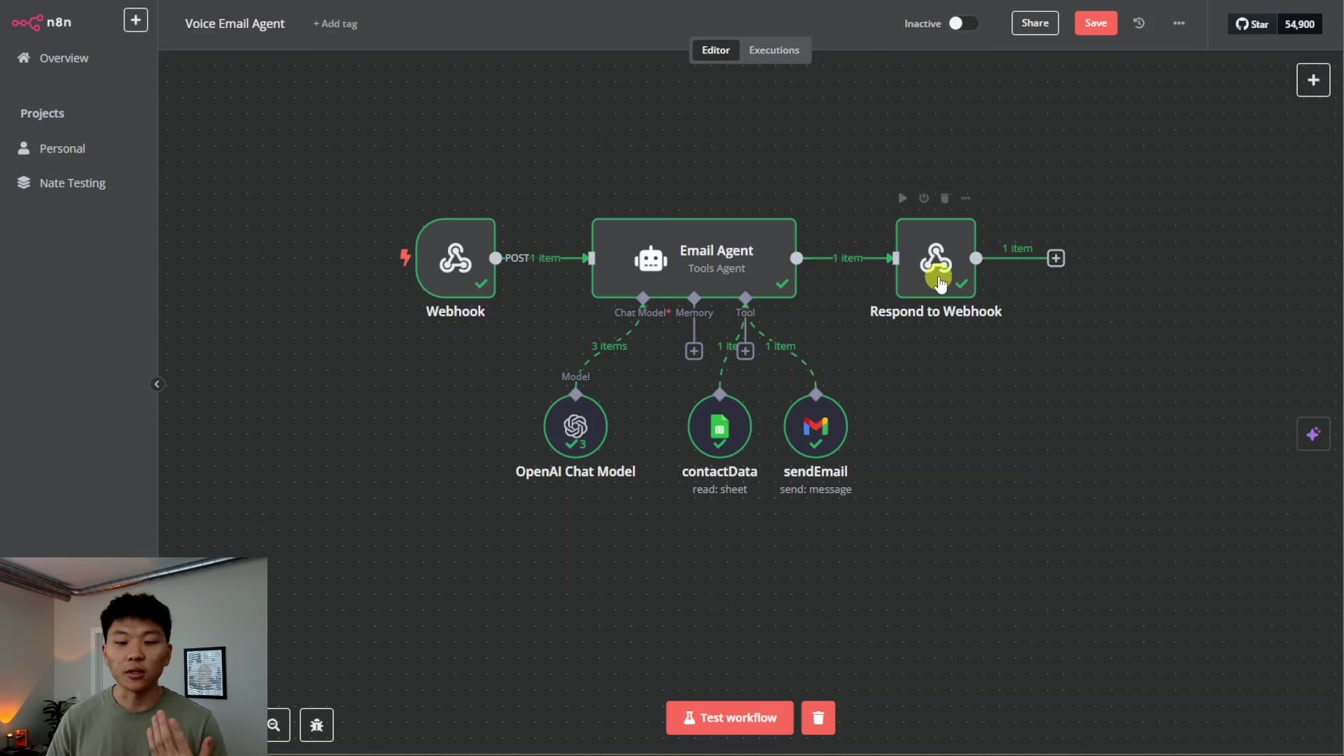Click the n8n logo

pyautogui.click(x=42, y=22)
